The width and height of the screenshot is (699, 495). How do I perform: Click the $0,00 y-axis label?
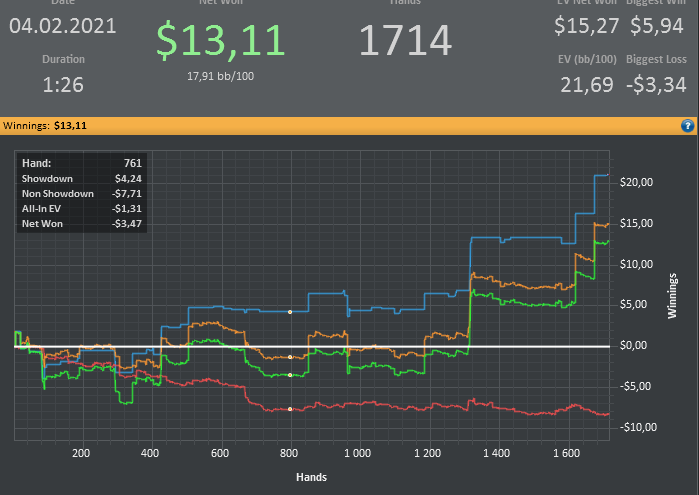tap(633, 346)
